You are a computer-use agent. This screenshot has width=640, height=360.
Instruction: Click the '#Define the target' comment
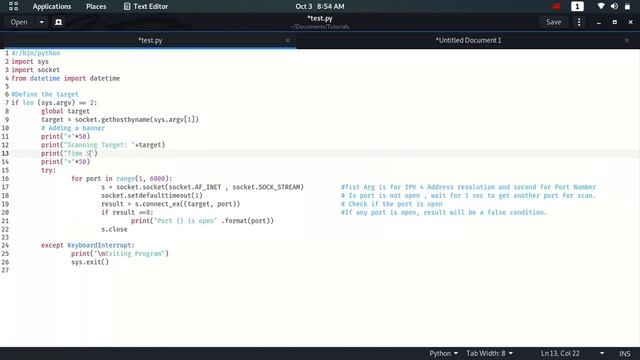click(x=45, y=94)
